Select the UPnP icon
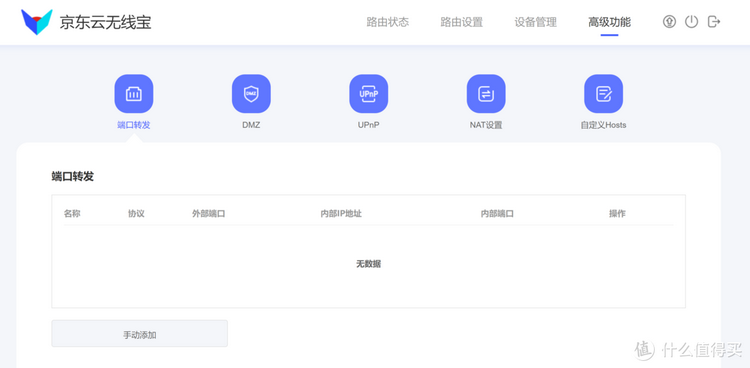The image size is (750, 368). pos(368,94)
